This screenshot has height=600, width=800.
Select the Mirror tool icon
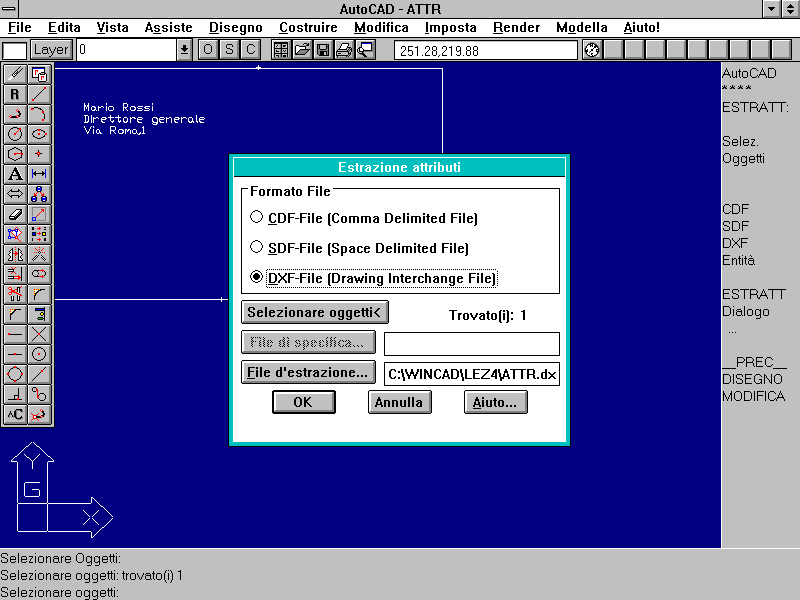15,254
